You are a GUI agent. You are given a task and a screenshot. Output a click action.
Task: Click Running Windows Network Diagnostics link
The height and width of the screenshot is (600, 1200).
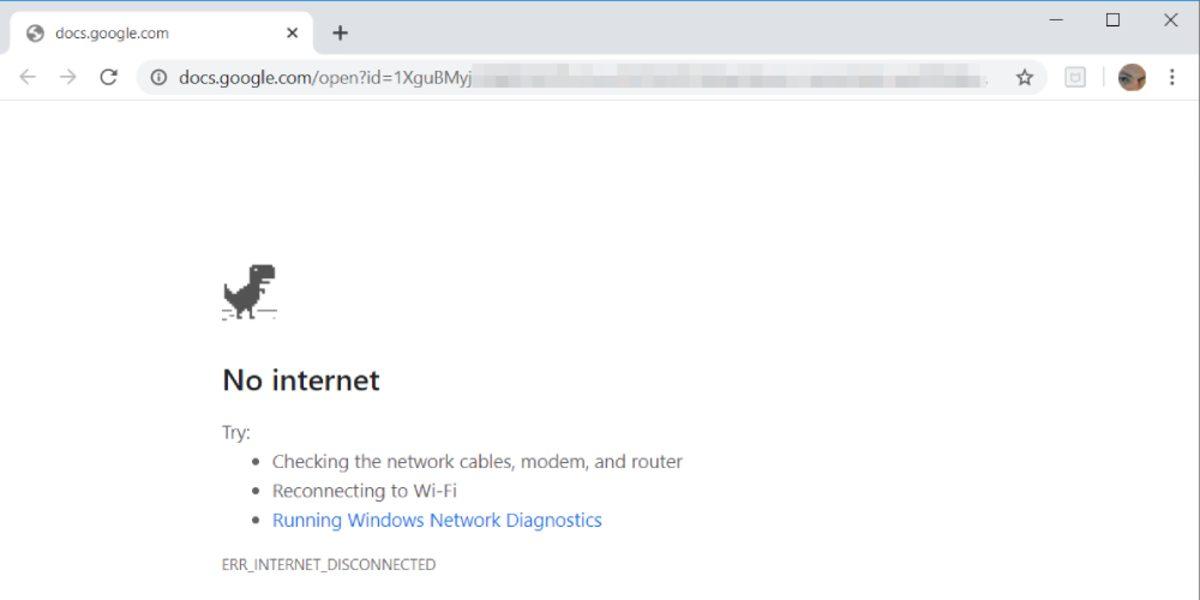click(x=437, y=520)
